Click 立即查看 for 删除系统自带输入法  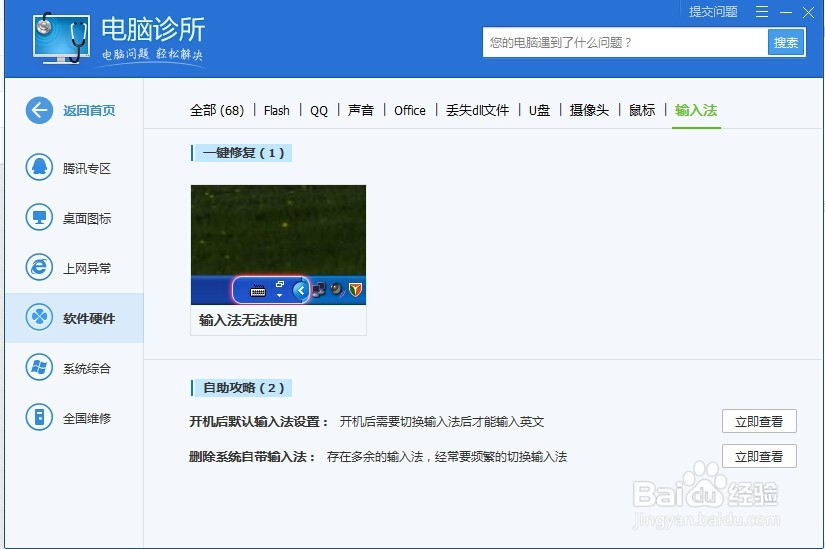point(759,456)
